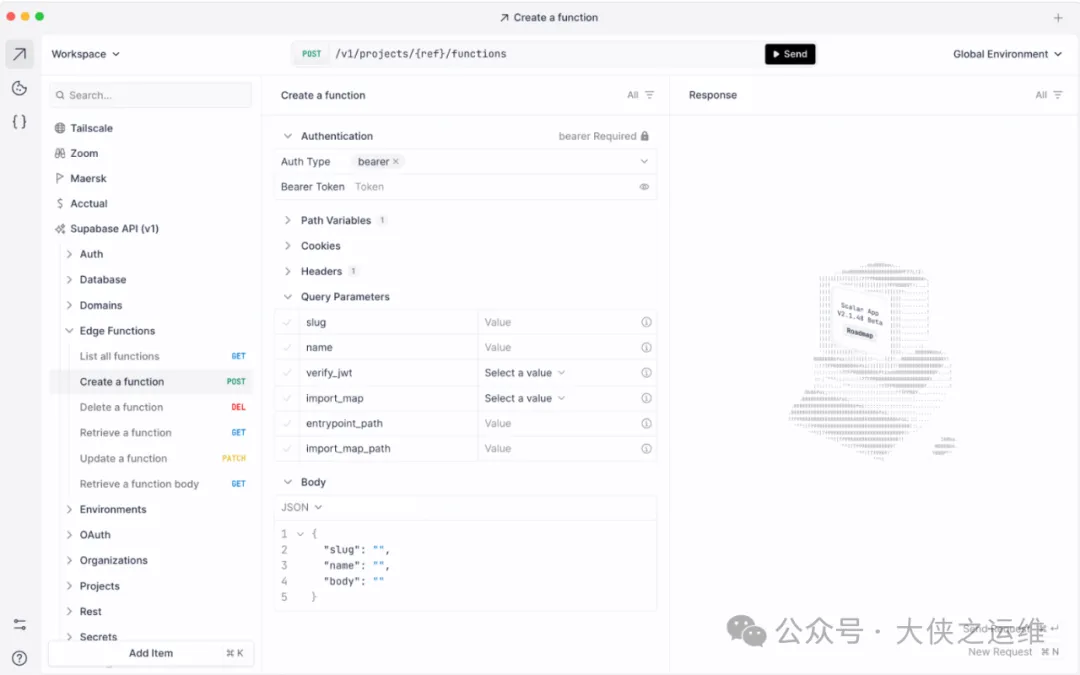Click the lock icon next to bearer Required
1080x675 pixels.
645,136
